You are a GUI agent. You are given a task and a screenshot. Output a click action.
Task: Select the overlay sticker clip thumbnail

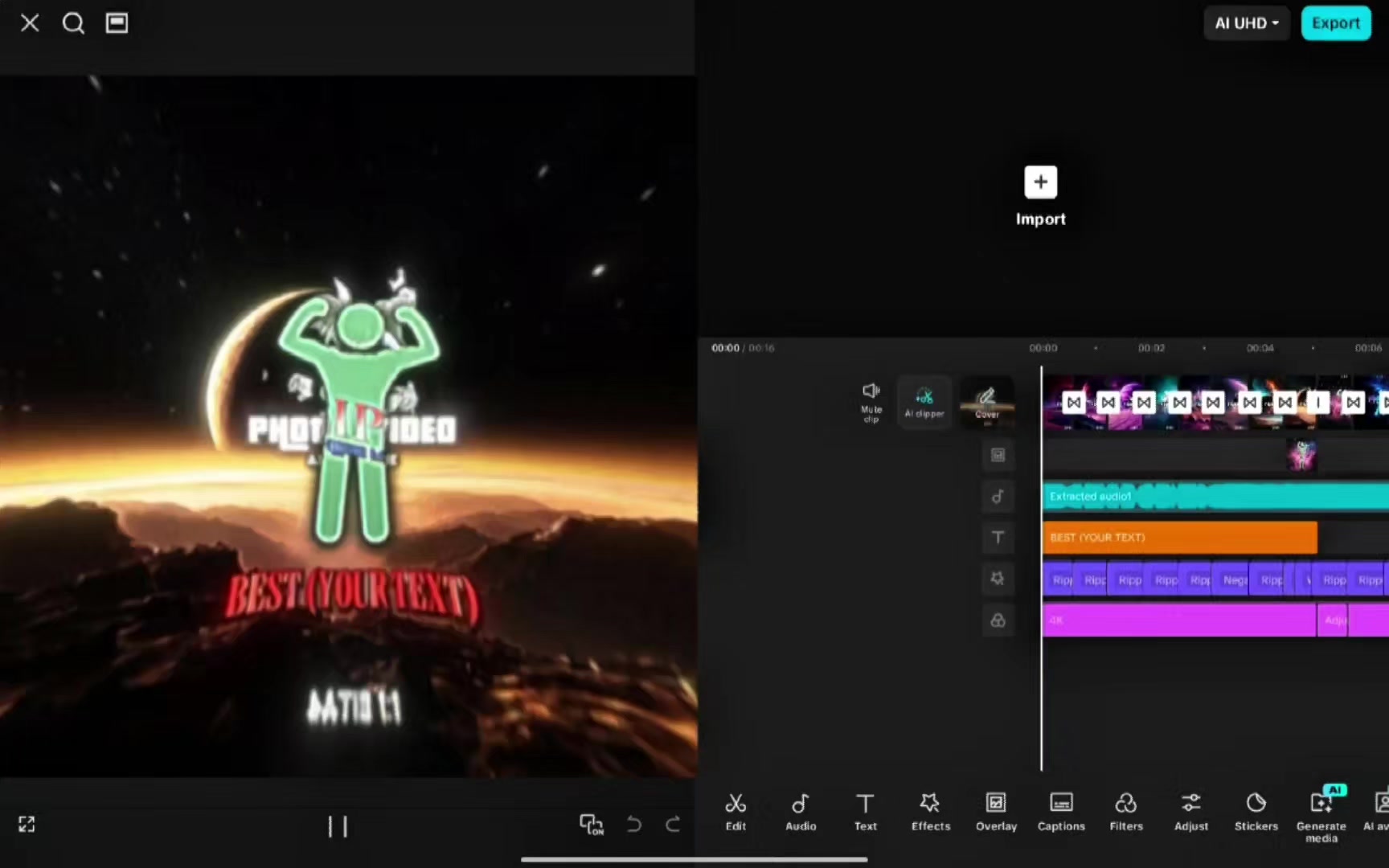point(1301,455)
